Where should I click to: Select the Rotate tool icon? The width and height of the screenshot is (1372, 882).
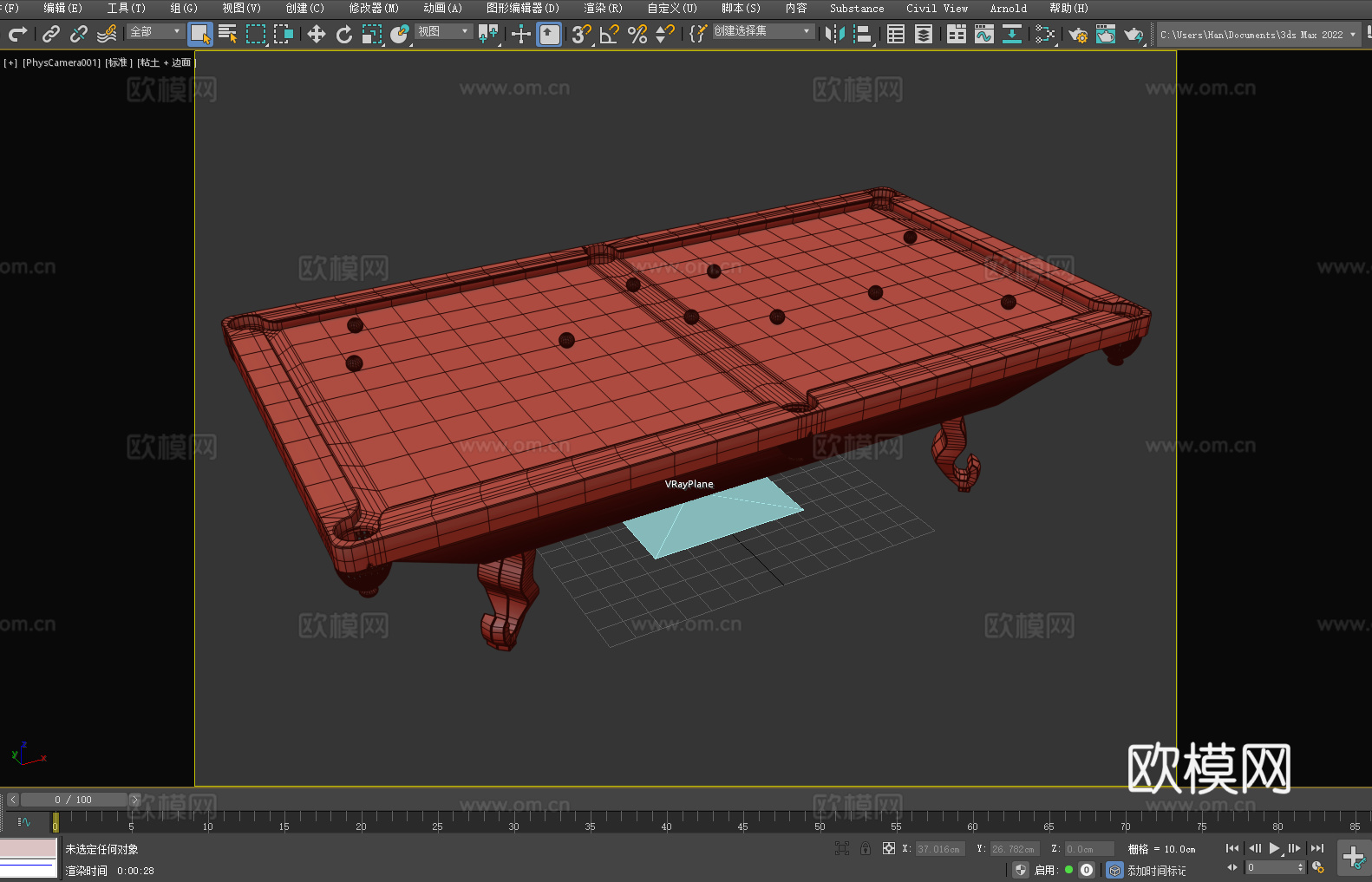344,34
